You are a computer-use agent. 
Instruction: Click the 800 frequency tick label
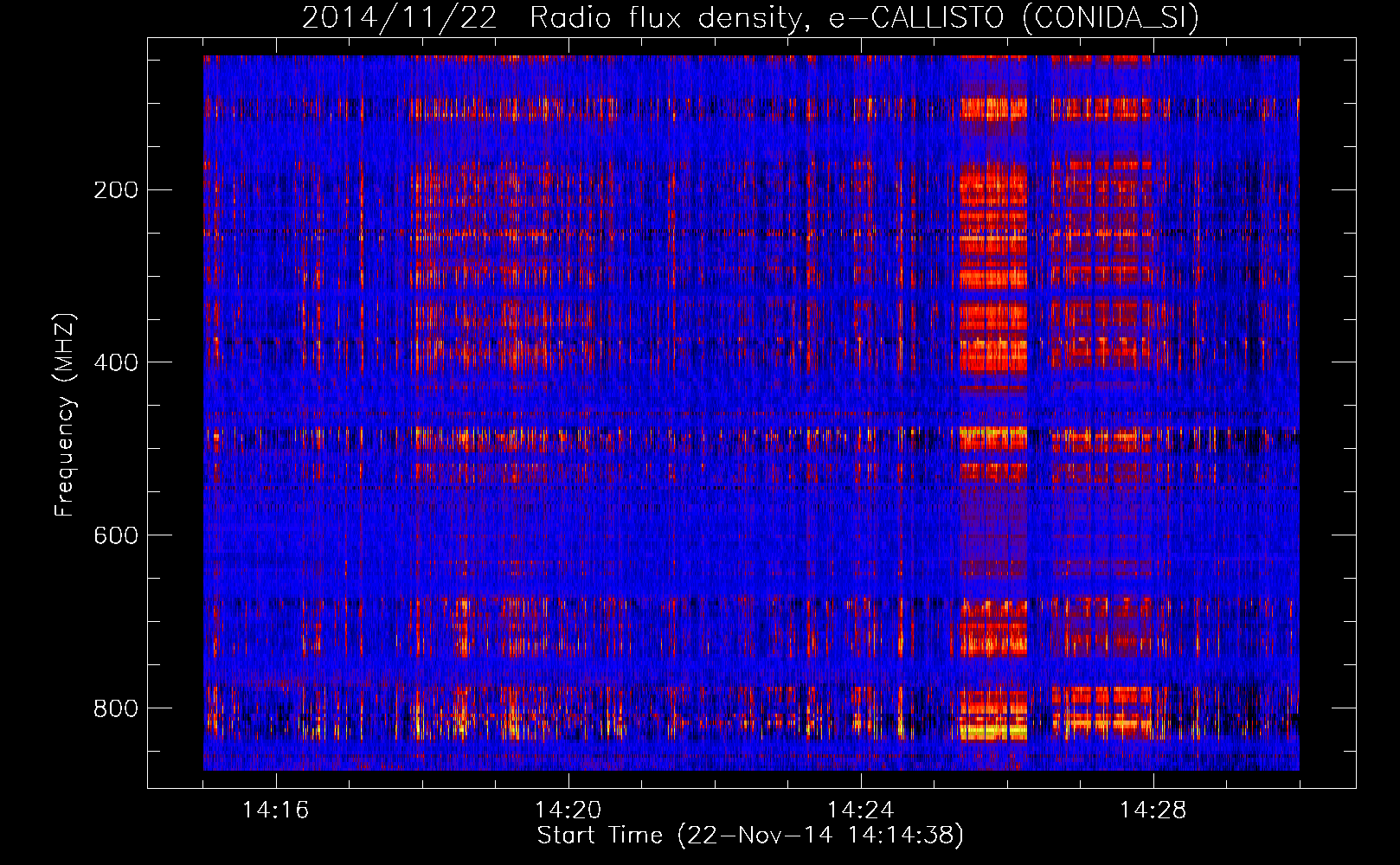[x=115, y=708]
